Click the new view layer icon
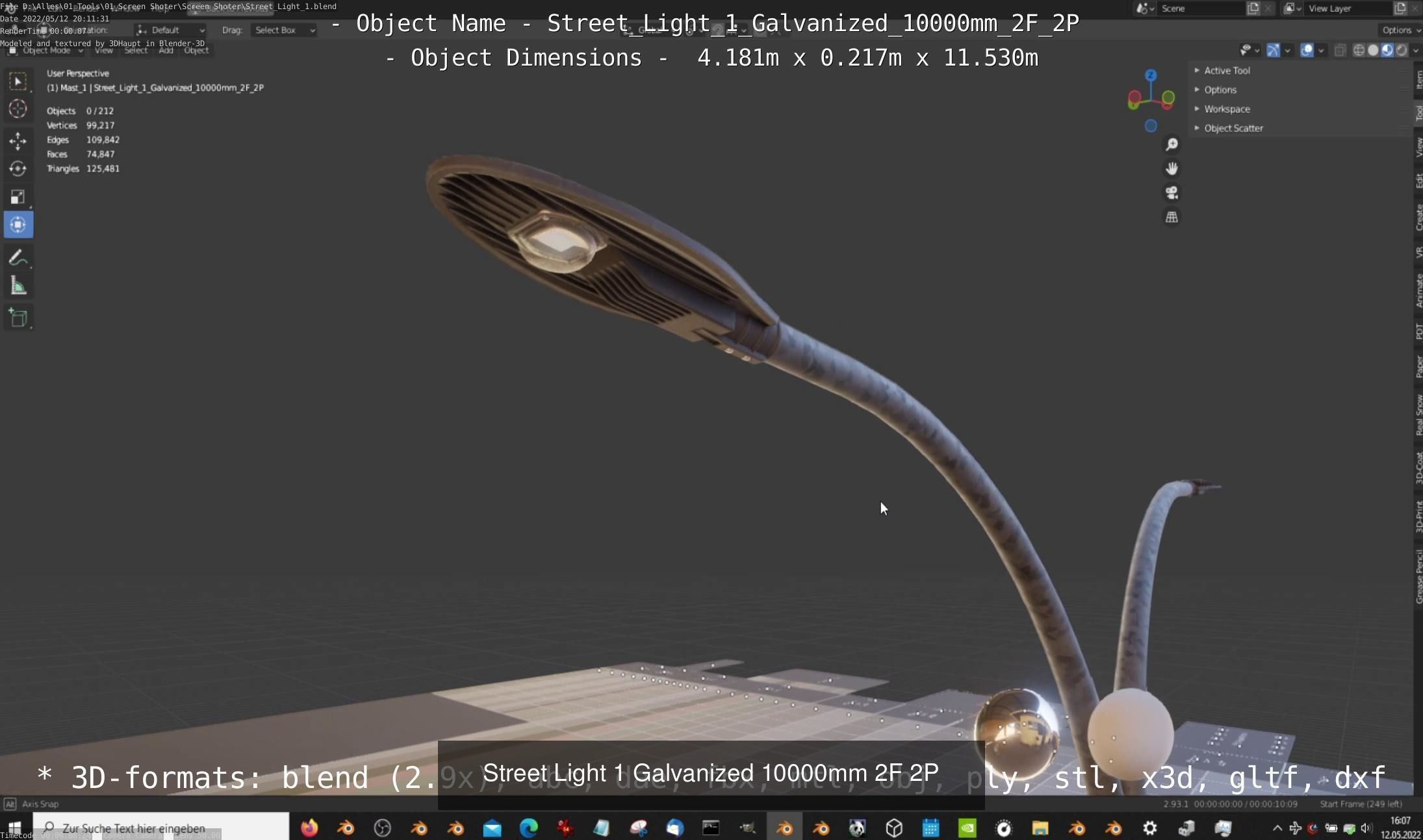 (x=1400, y=8)
